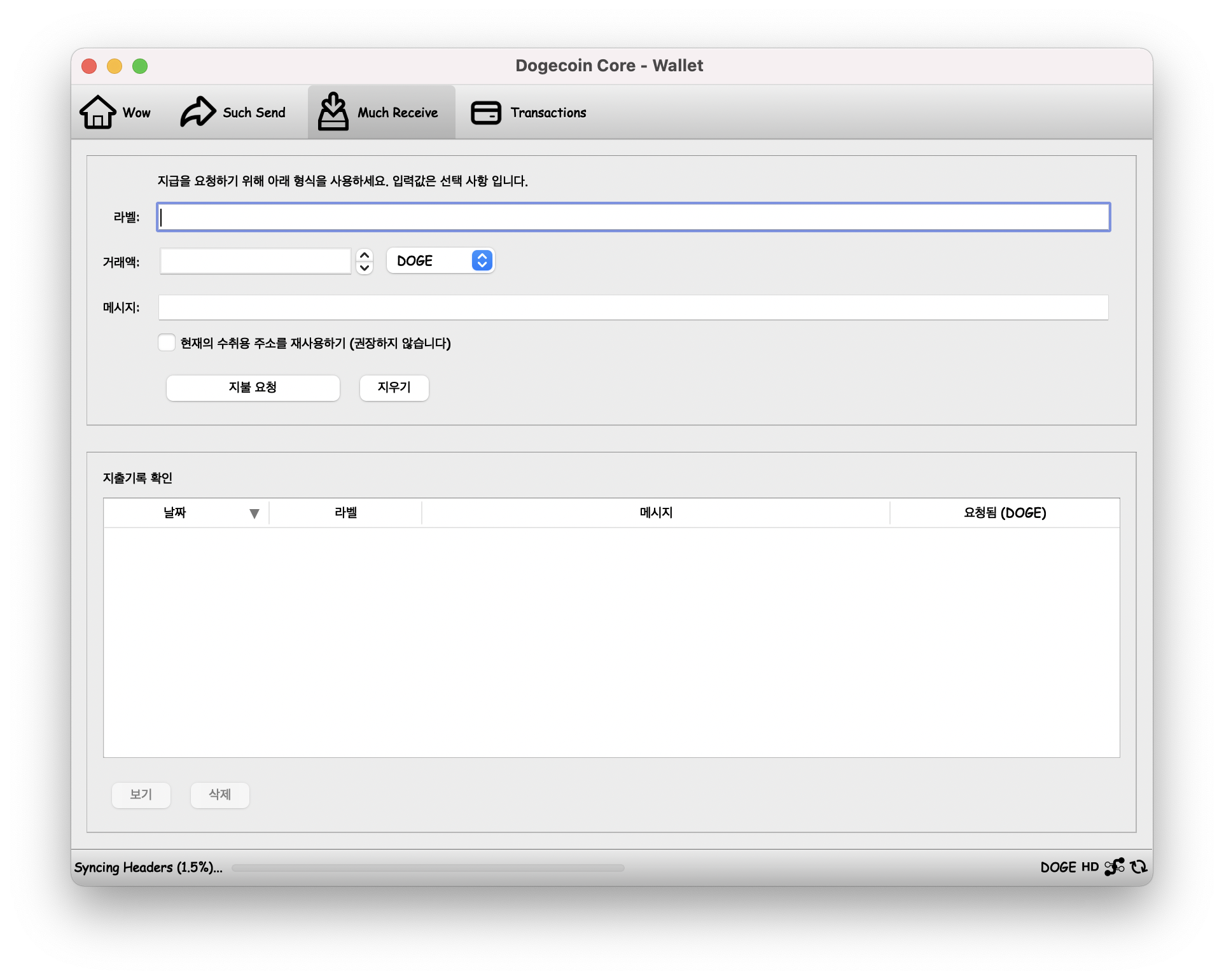Image resolution: width=1224 pixels, height=980 pixels.
Task: Click the network connections status icon
Action: (1115, 867)
